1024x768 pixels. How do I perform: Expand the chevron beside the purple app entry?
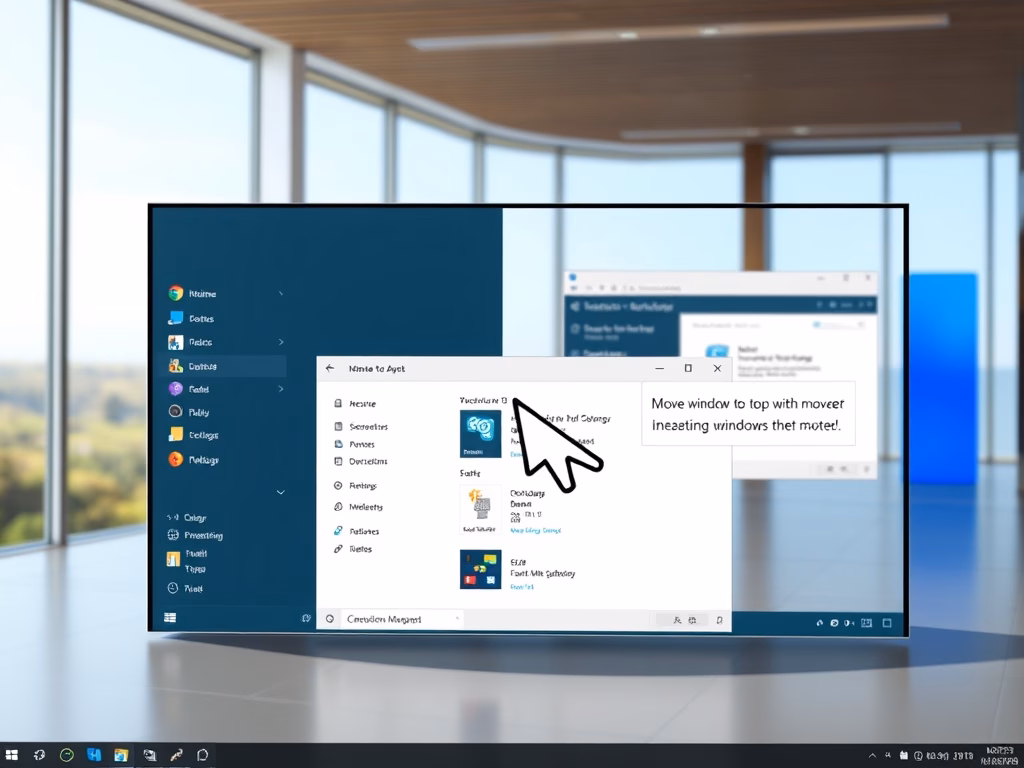click(280, 389)
